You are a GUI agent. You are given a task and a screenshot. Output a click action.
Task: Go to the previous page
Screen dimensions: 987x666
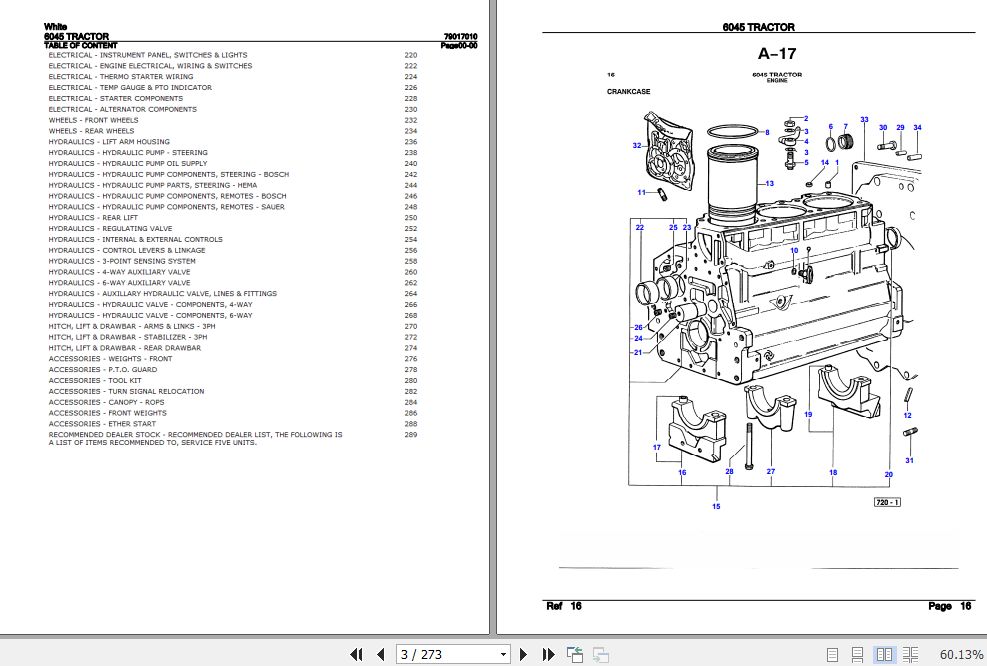(381, 654)
